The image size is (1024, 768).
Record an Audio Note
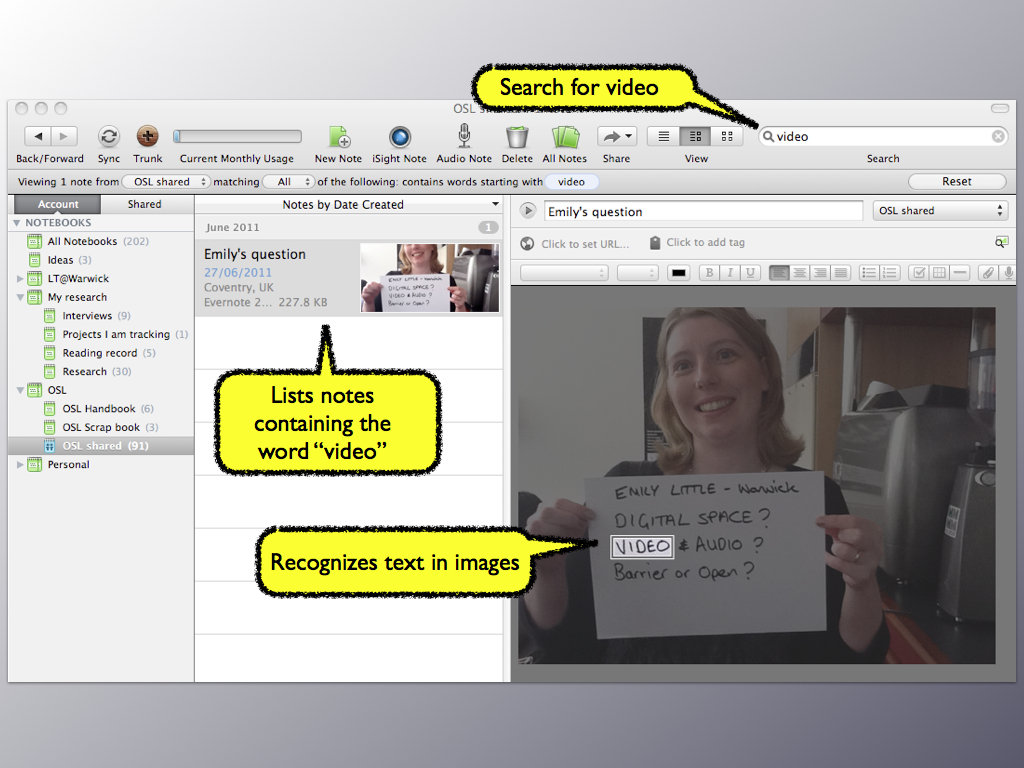pos(464,137)
